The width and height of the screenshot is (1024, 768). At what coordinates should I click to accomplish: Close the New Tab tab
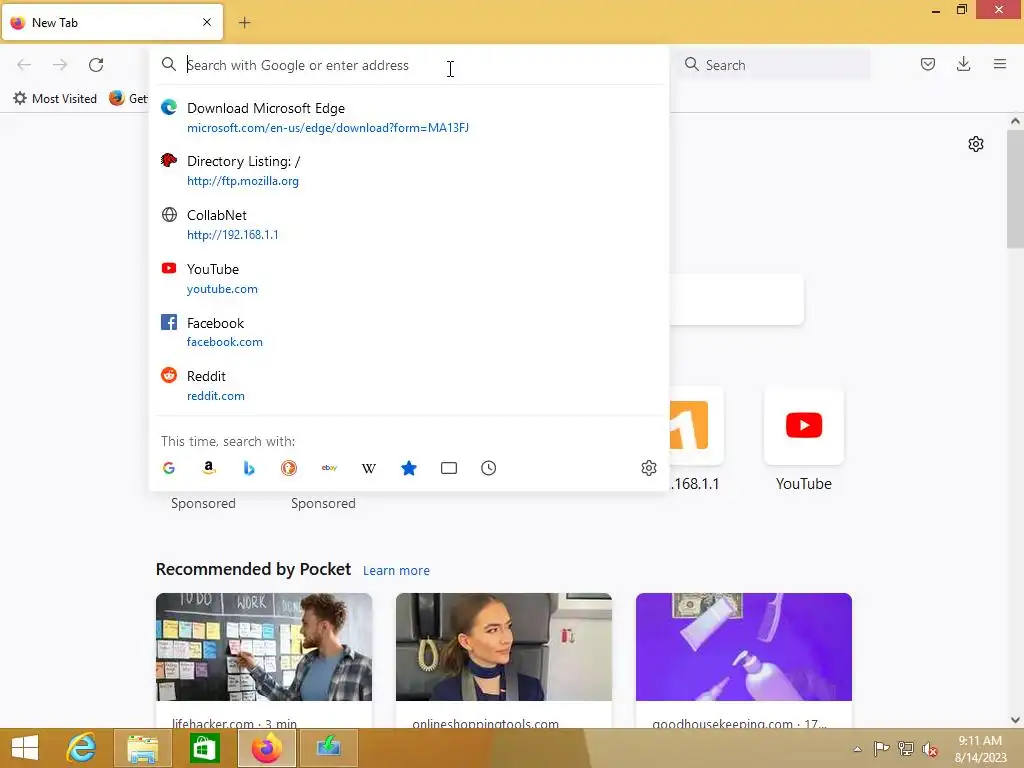click(207, 22)
